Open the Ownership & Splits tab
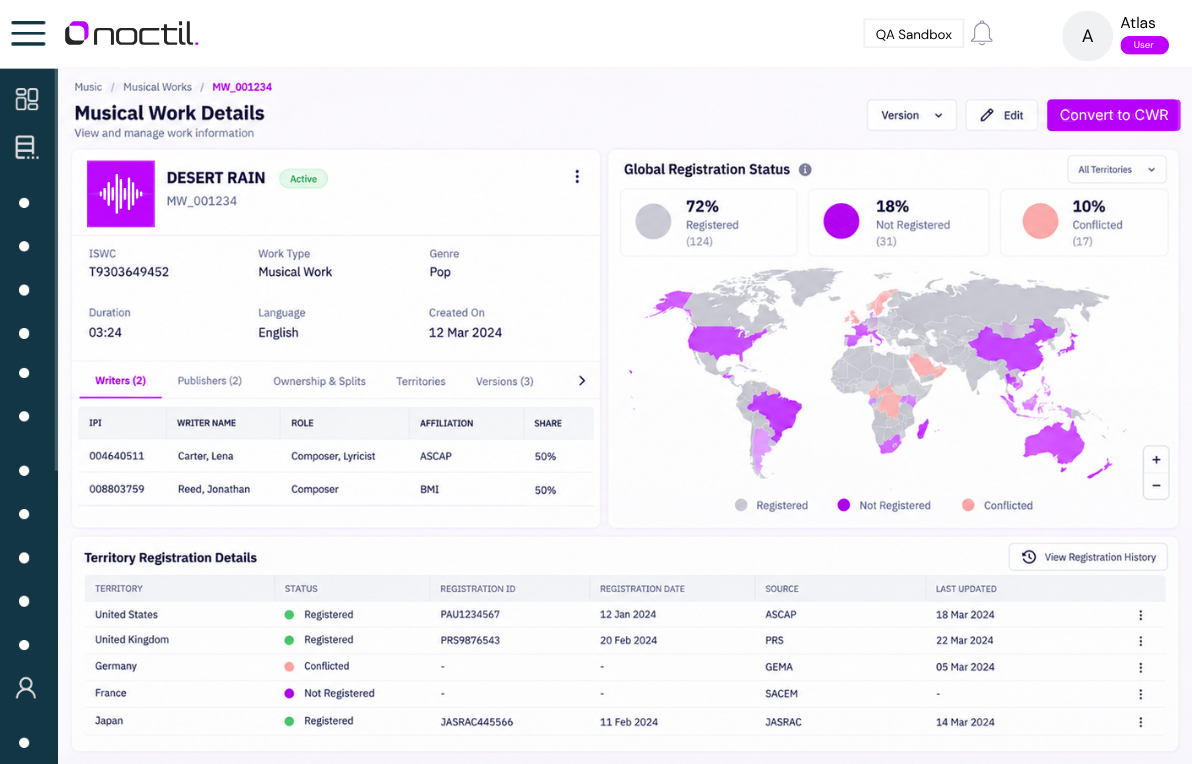Image resolution: width=1192 pixels, height=764 pixels. click(319, 382)
